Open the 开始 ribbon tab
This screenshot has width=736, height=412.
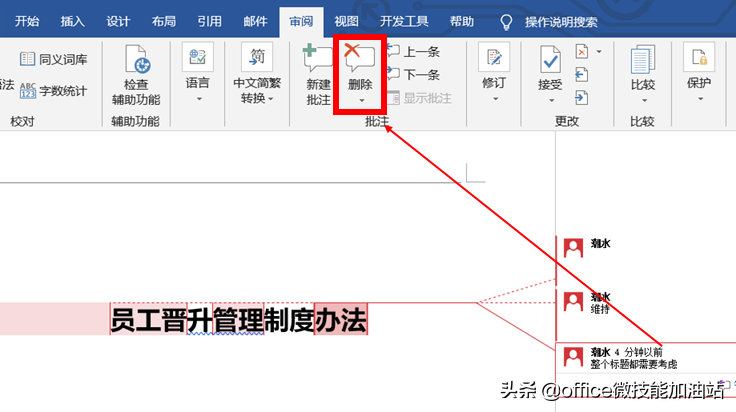pyautogui.click(x=27, y=22)
